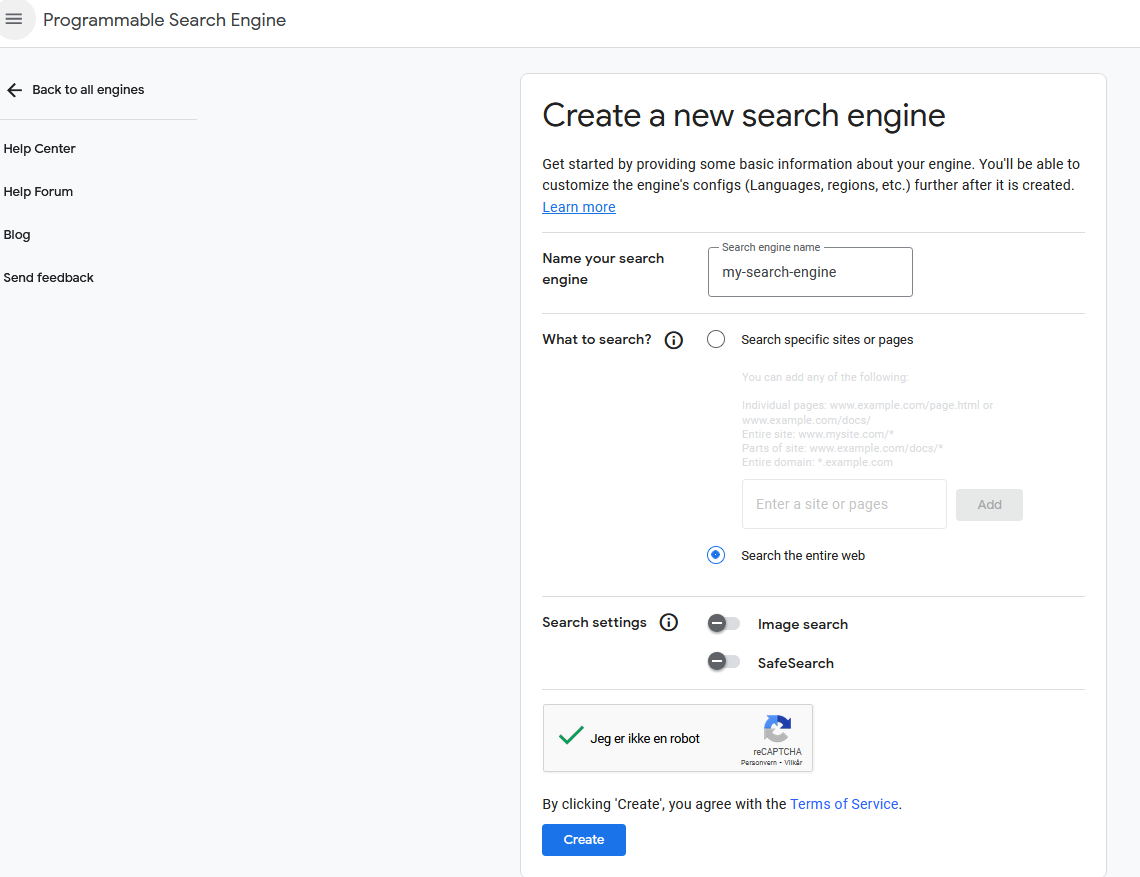Turn on the SafeSearch switch
This screenshot has height=877, width=1140.
723,662
